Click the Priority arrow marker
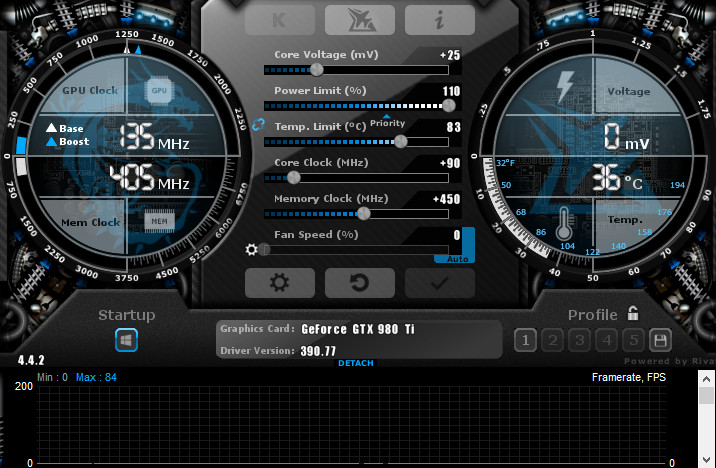The width and height of the screenshot is (716, 468). pyautogui.click(x=387, y=117)
